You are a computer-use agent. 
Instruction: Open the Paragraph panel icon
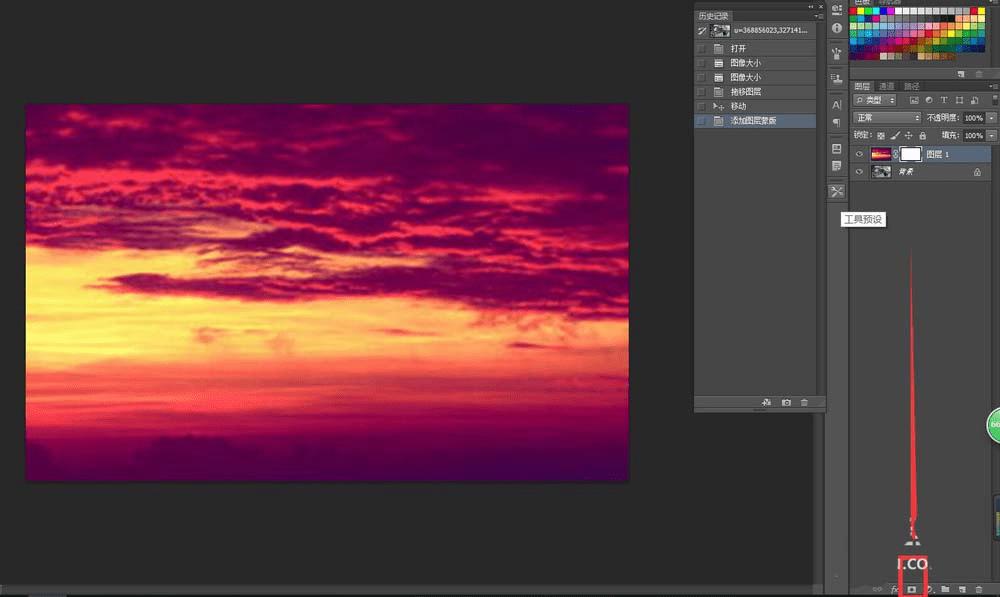pos(837,122)
